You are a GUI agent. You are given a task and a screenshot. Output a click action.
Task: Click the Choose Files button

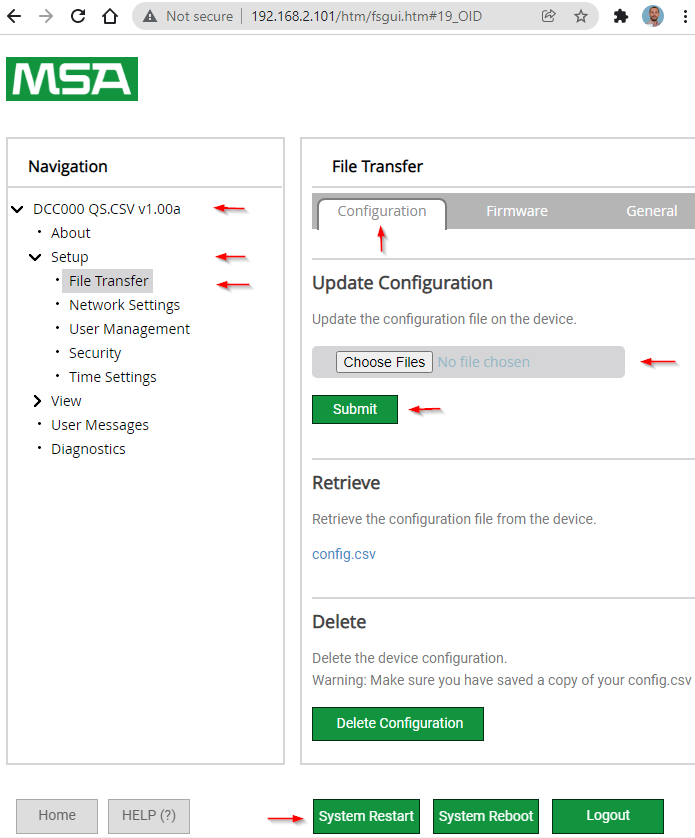pyautogui.click(x=384, y=362)
